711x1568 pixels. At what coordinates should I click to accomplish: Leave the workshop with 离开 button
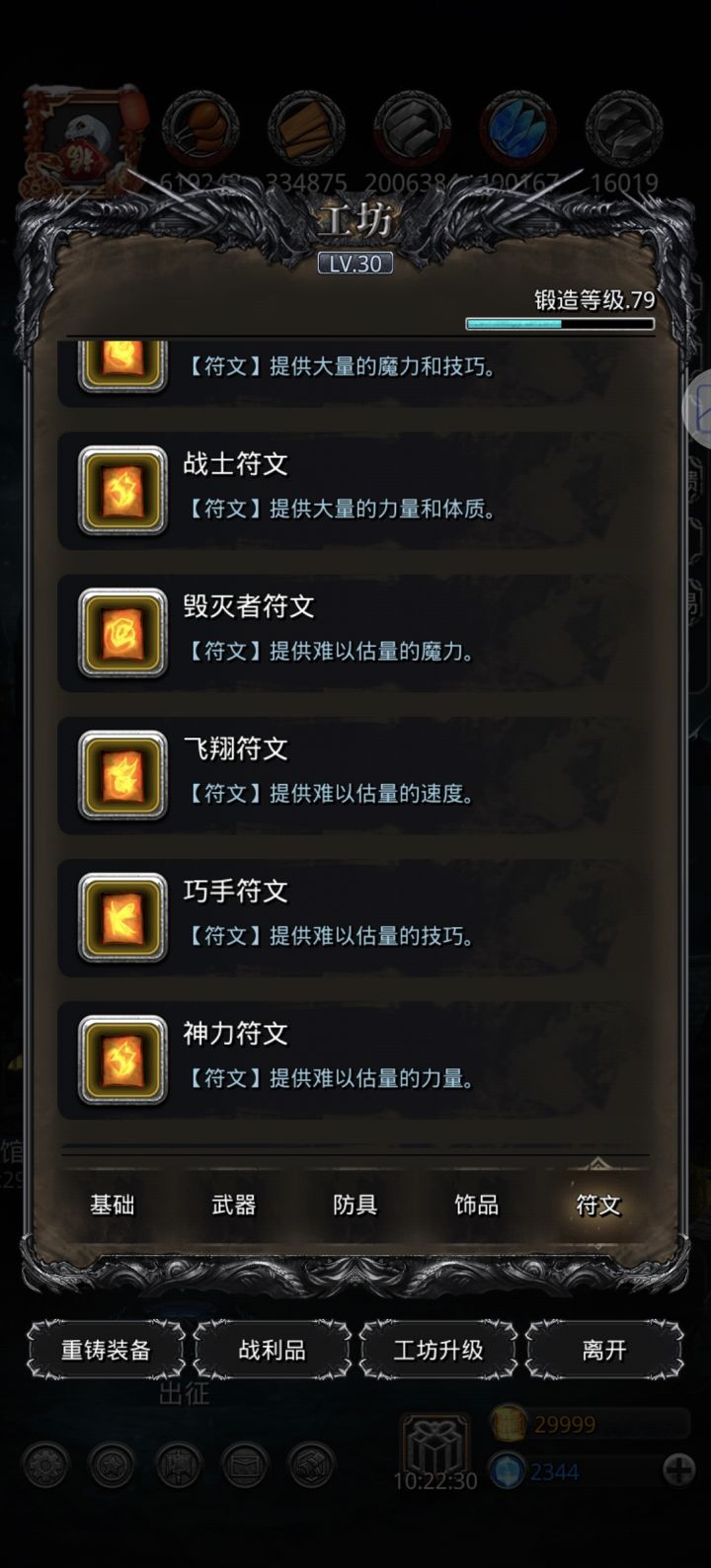pyautogui.click(x=604, y=1350)
